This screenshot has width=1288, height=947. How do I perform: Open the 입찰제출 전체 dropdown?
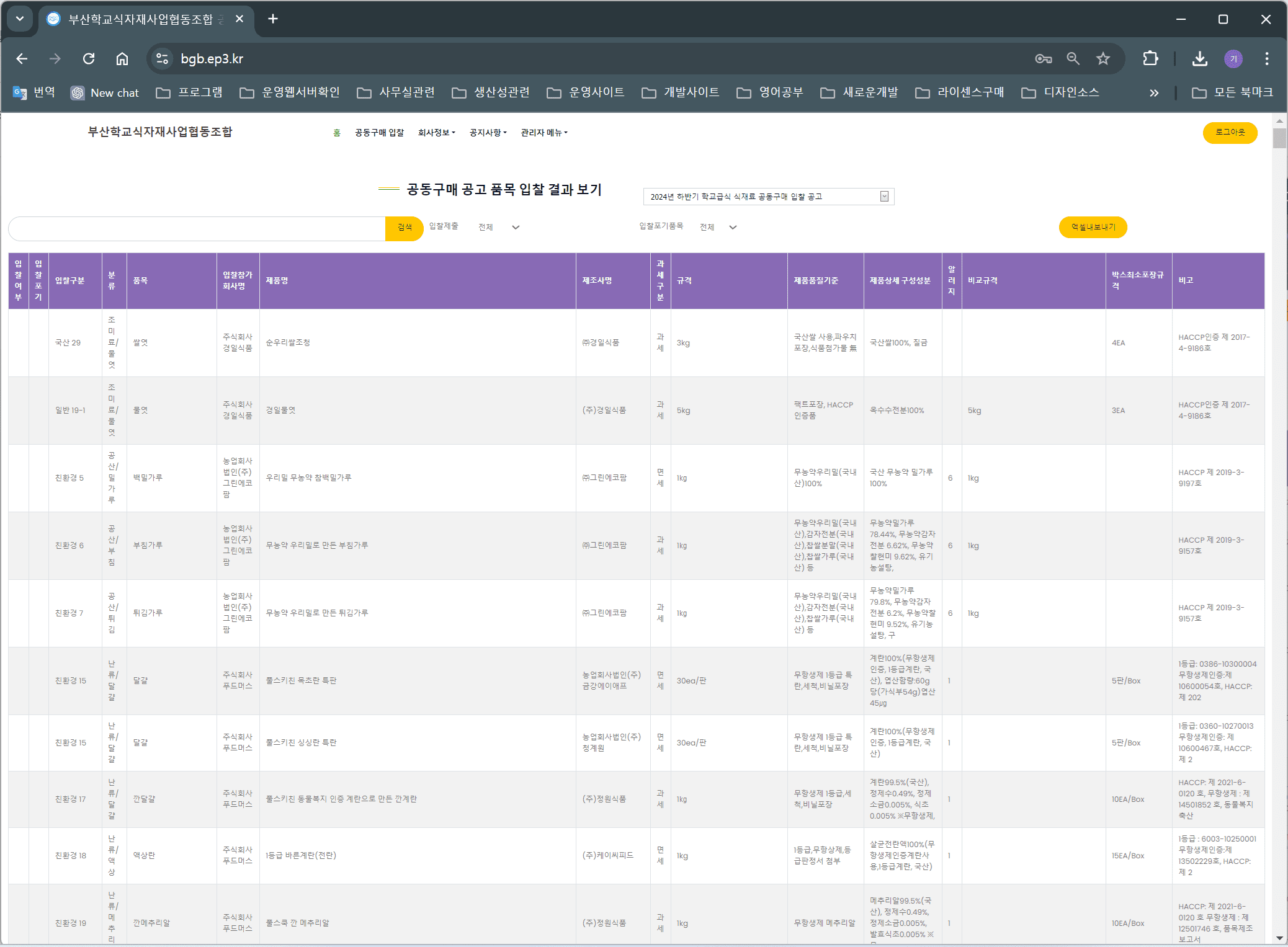[x=498, y=228]
